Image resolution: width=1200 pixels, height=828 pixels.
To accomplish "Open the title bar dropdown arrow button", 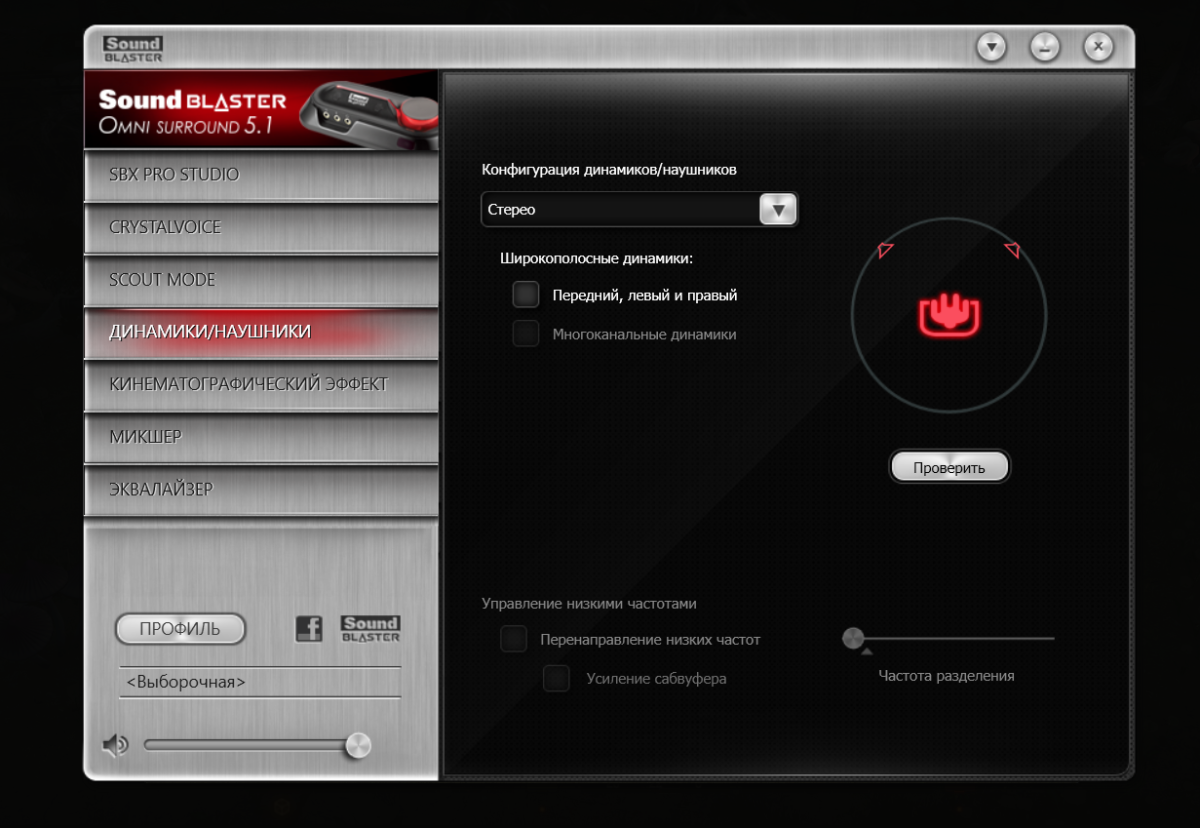I will (x=991, y=47).
